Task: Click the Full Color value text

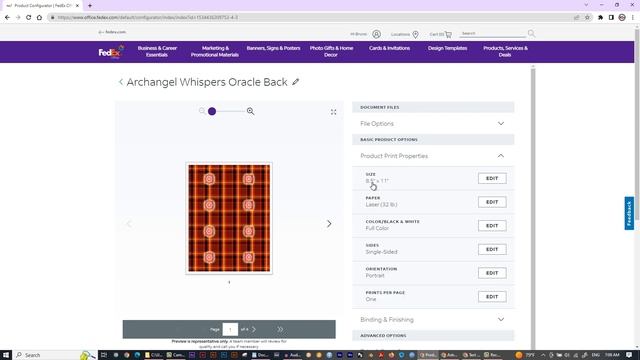Action: click(377, 228)
